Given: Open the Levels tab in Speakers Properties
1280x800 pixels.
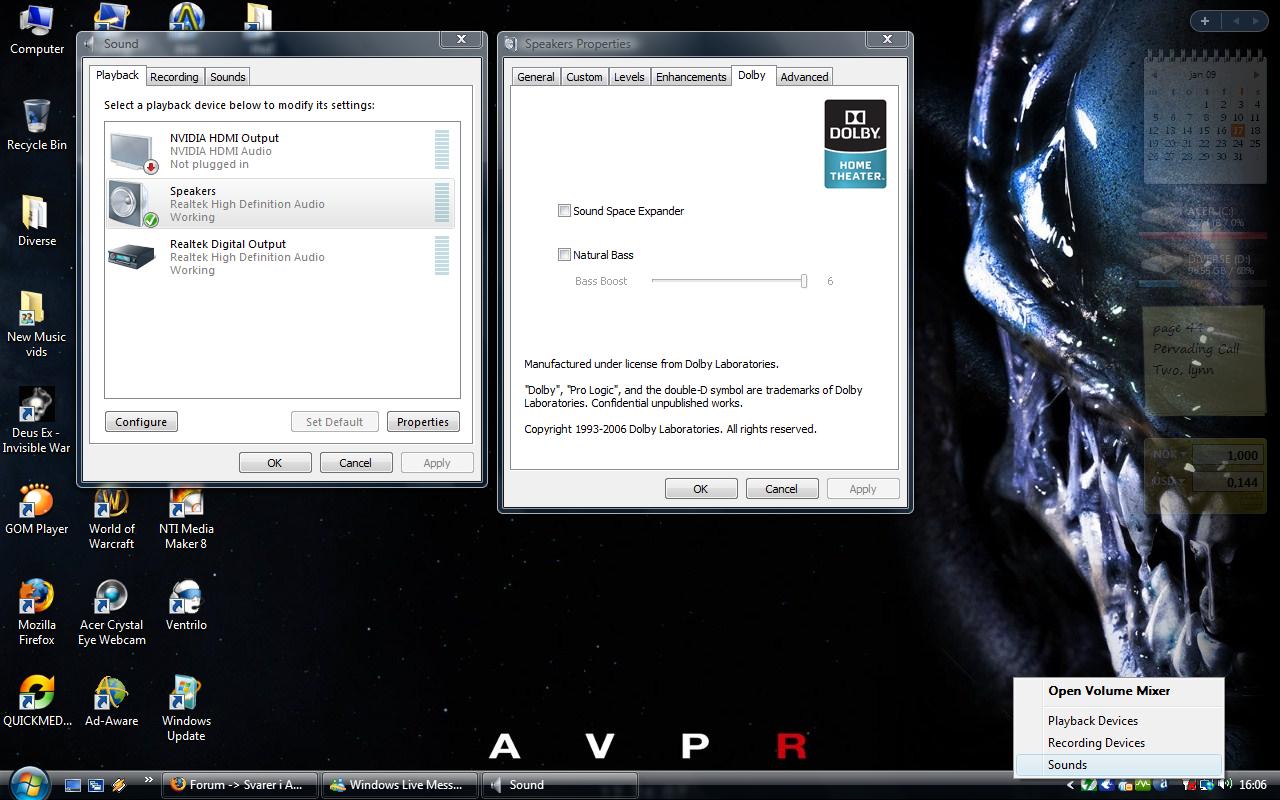Looking at the screenshot, I should (629, 77).
